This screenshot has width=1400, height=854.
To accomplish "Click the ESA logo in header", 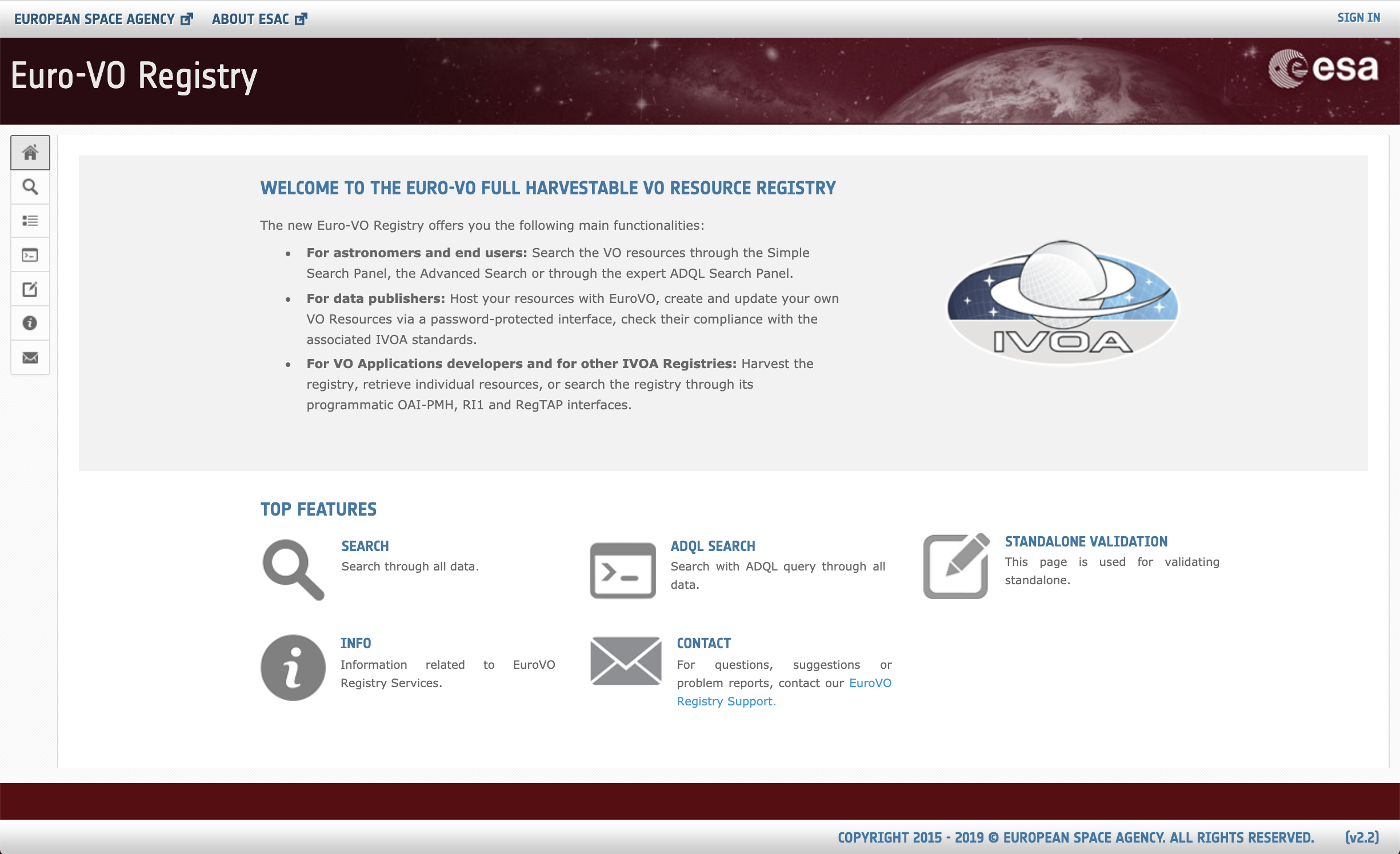I will tap(1323, 69).
